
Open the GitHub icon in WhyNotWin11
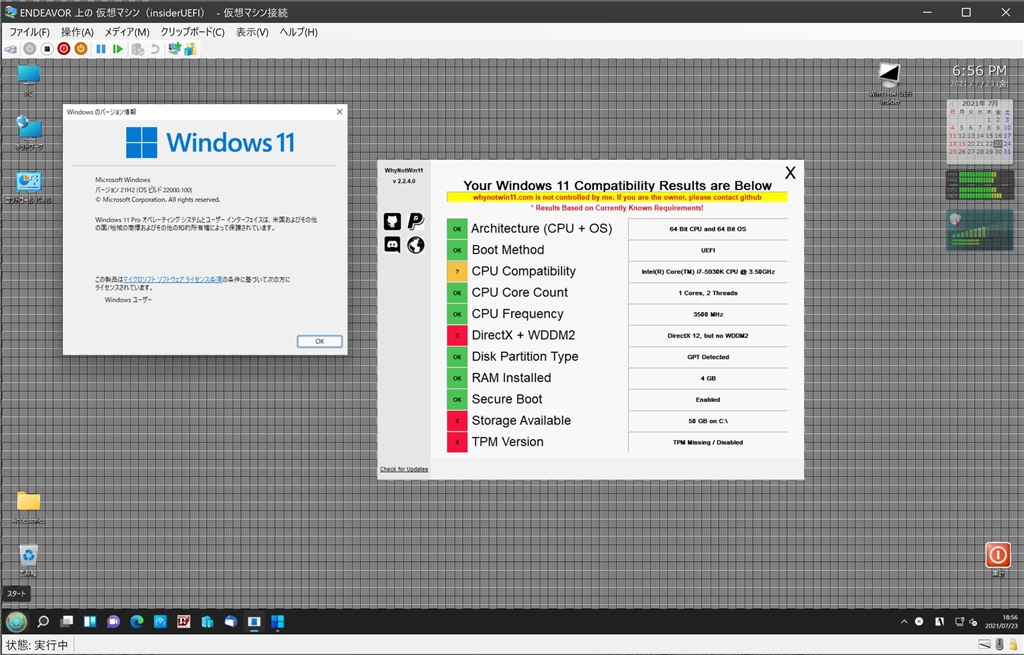pos(392,221)
